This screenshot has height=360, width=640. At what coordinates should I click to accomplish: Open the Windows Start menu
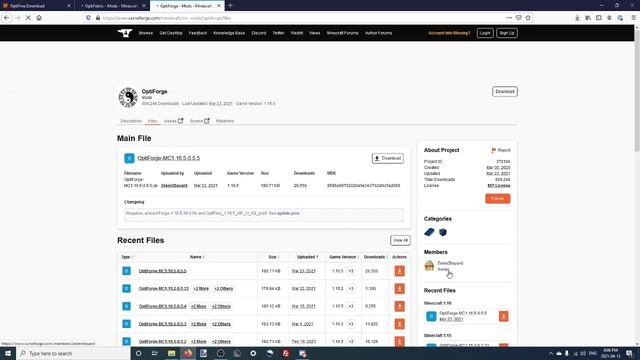tap(8, 353)
